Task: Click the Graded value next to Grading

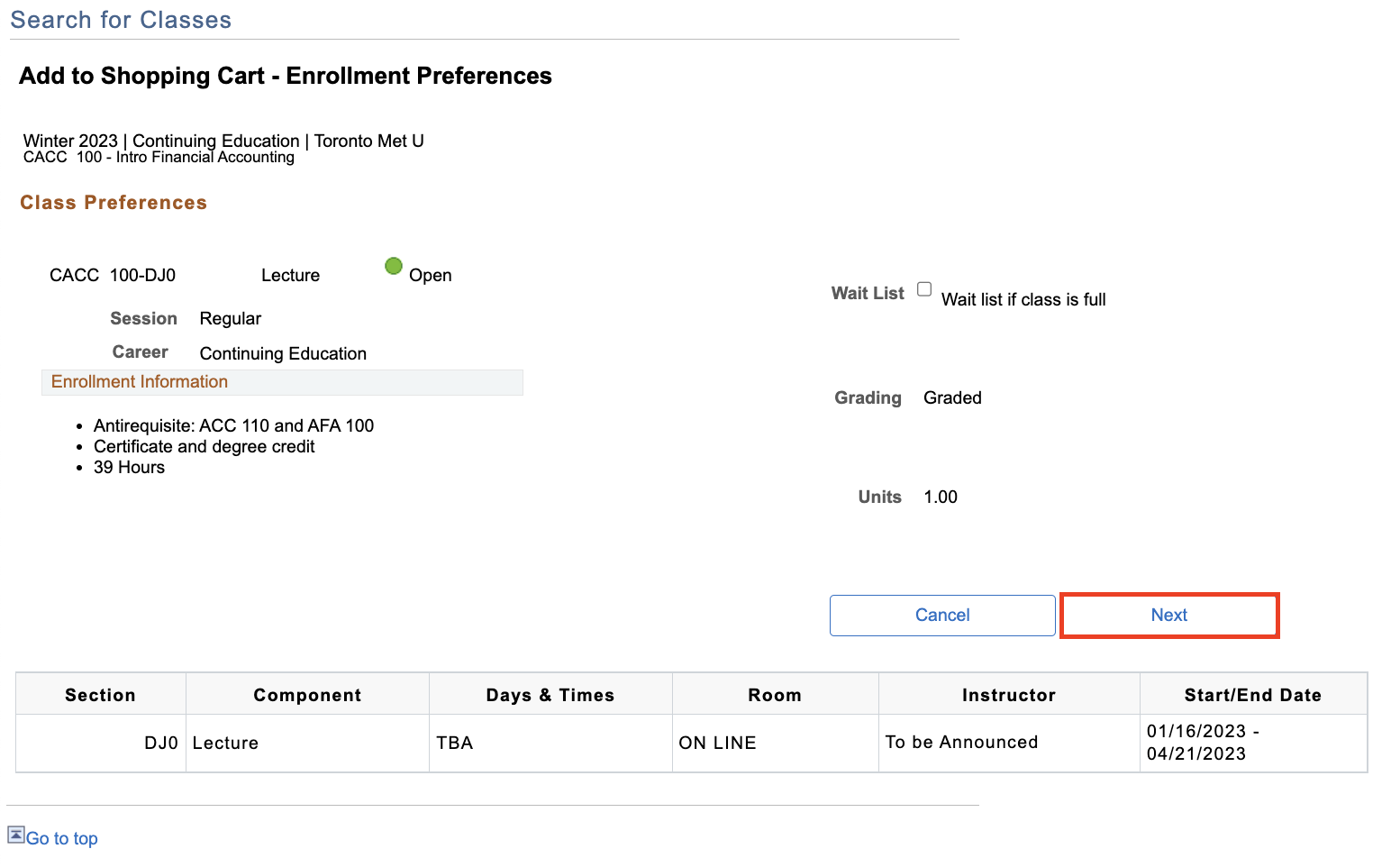Action: click(952, 398)
